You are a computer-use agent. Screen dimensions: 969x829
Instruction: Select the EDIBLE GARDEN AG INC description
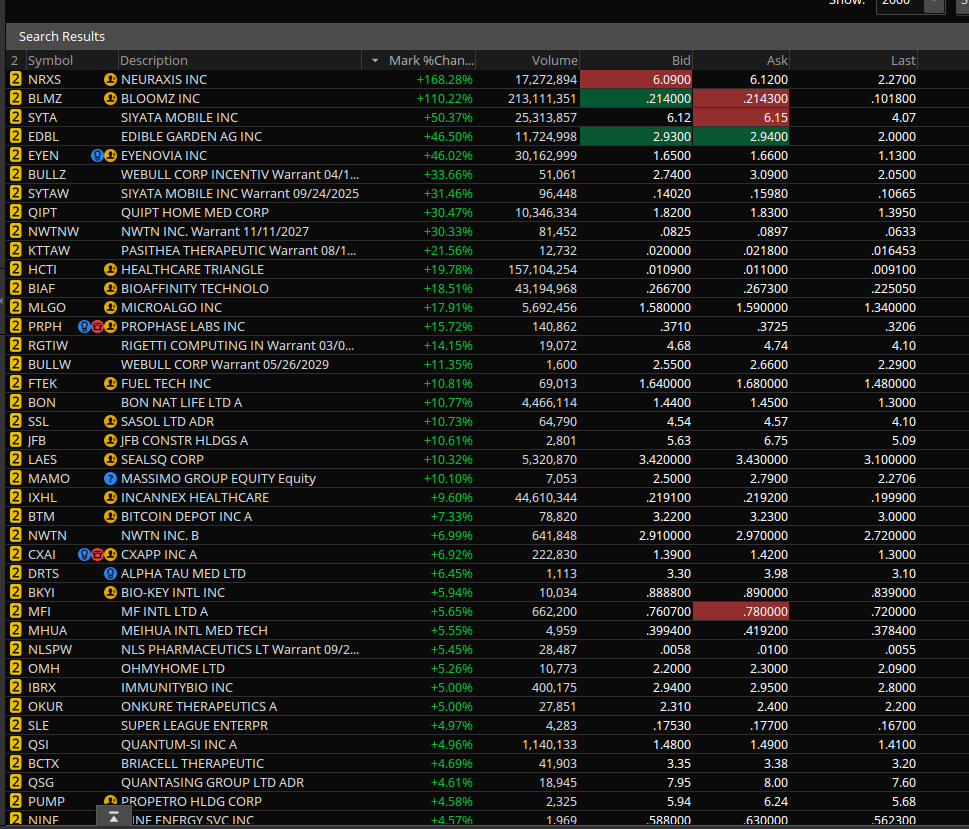[x=192, y=137]
